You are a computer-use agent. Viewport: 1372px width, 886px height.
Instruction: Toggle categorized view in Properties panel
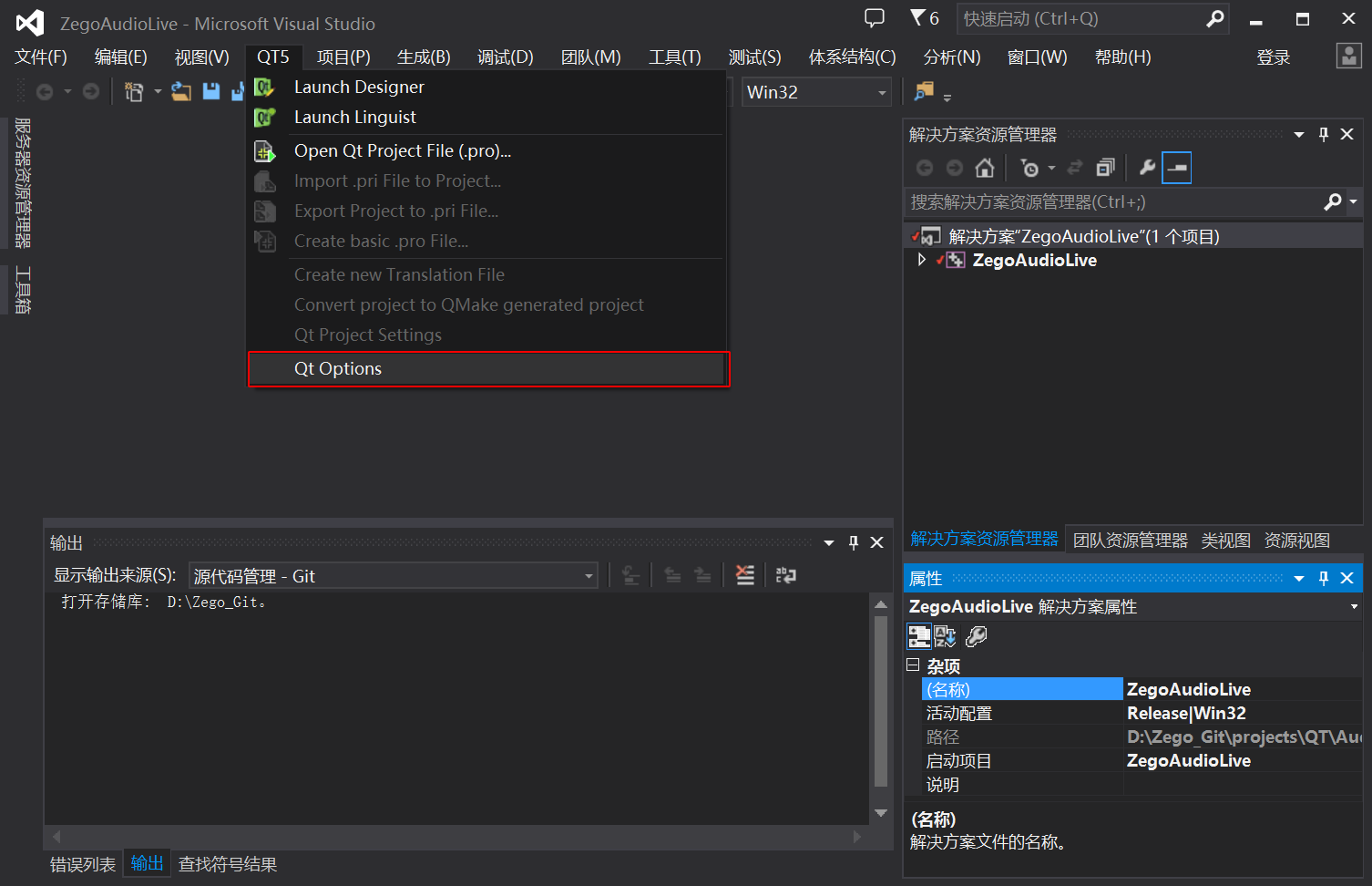pyautogui.click(x=919, y=636)
